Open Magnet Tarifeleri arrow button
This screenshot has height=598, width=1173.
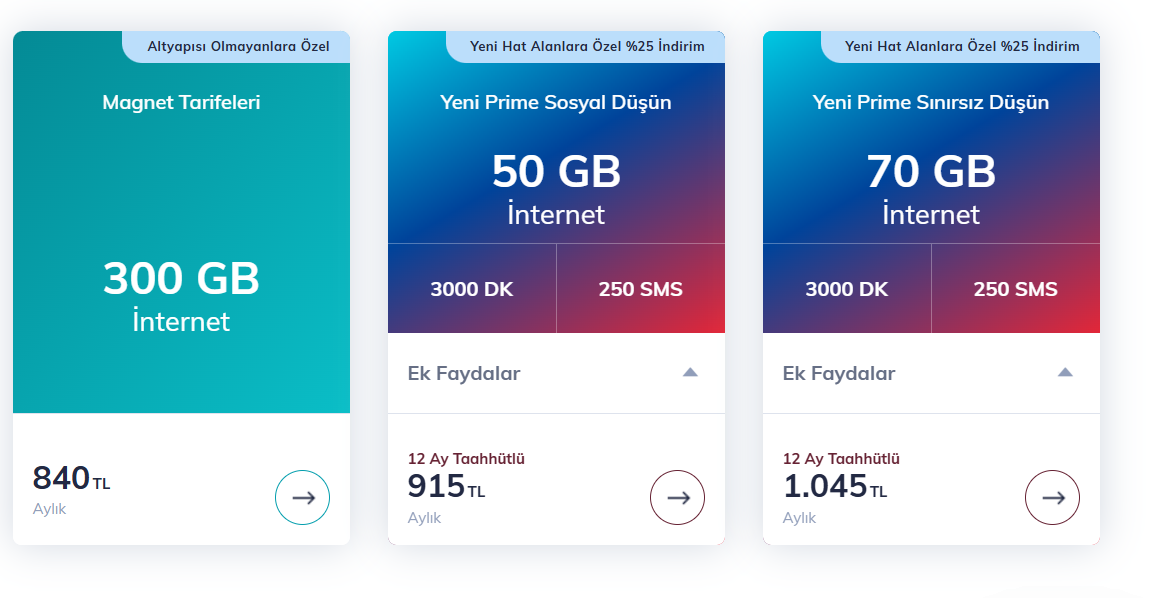click(x=302, y=497)
